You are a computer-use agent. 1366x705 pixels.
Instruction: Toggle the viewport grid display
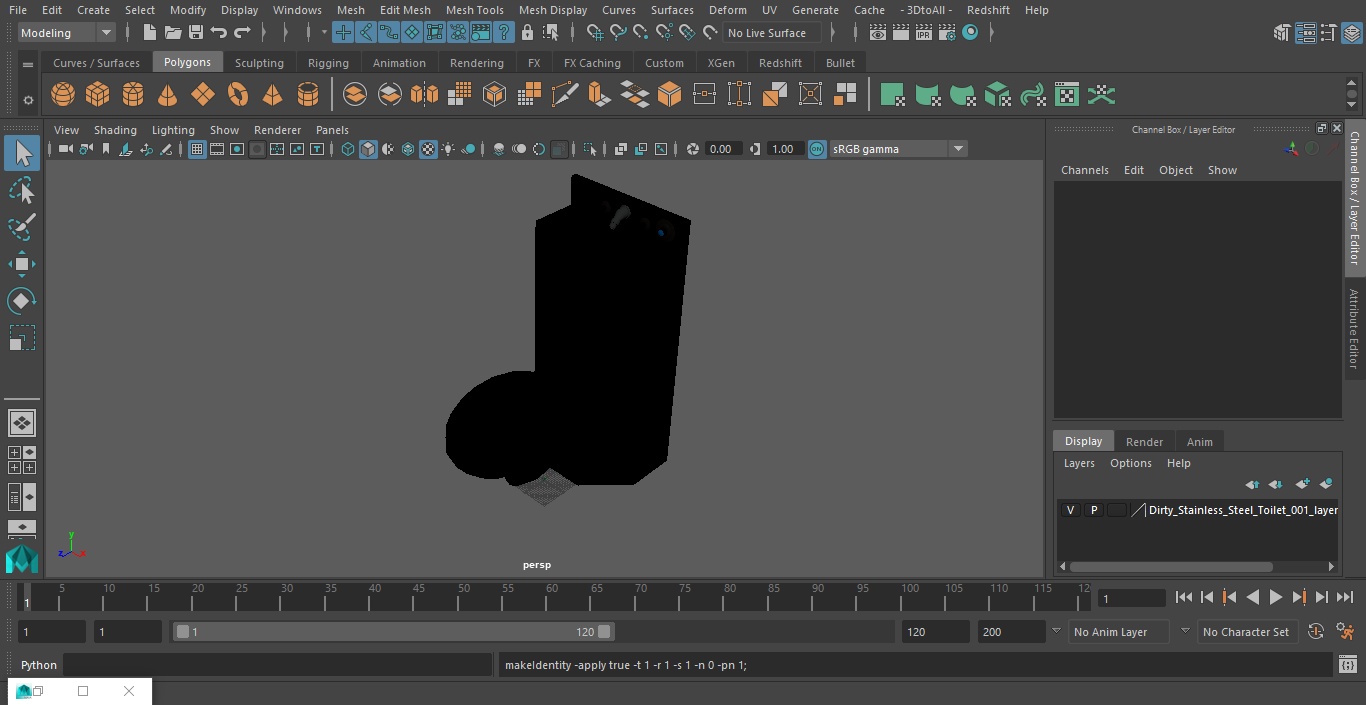point(197,149)
